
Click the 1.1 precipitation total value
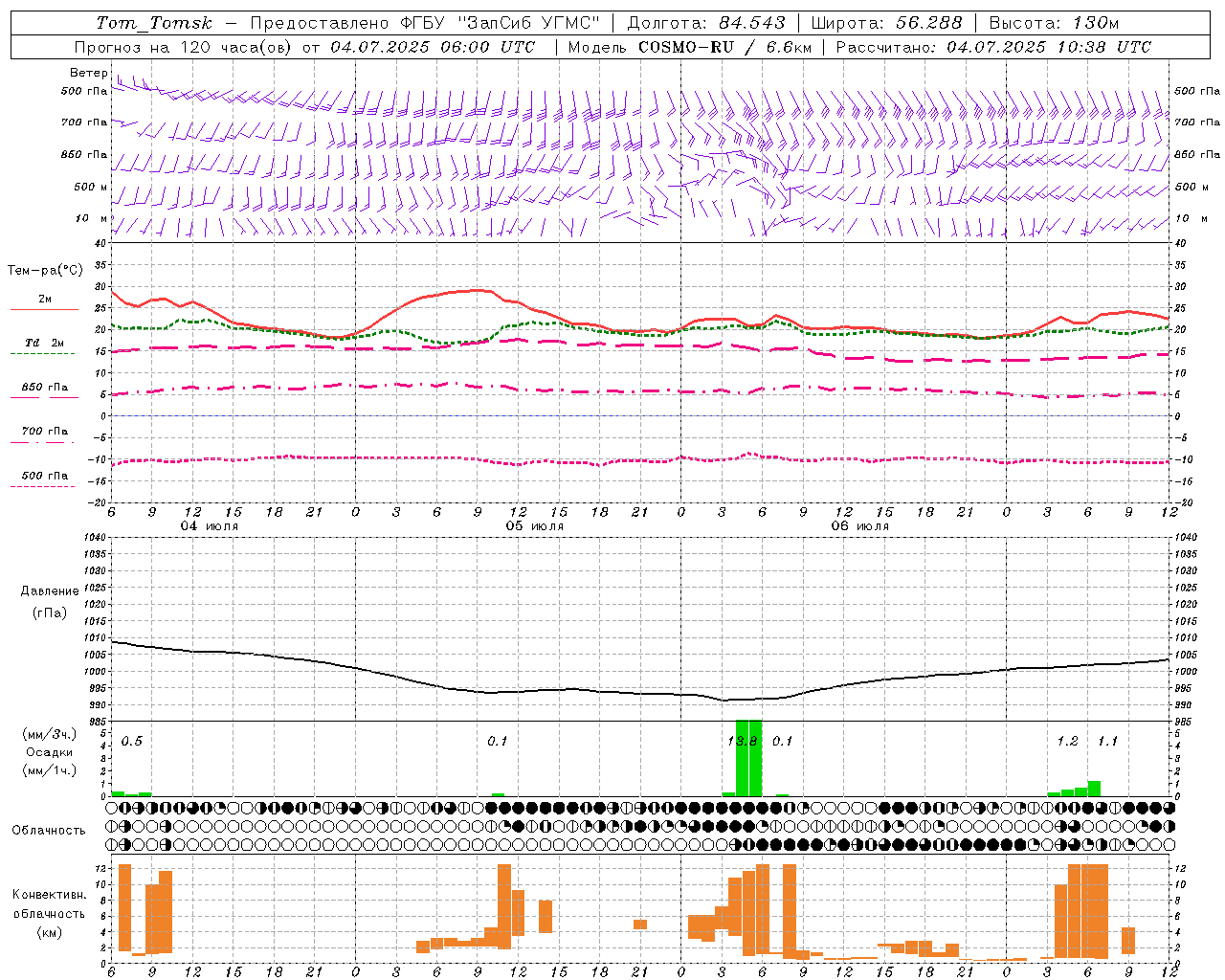[x=1107, y=742]
